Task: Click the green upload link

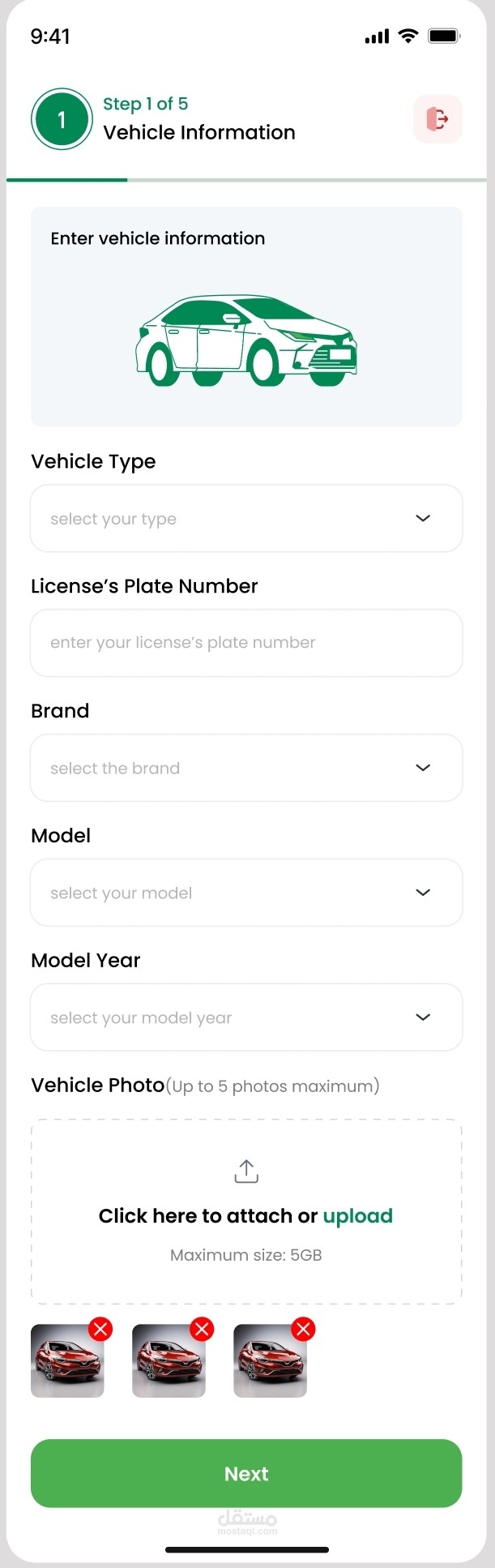Action: [357, 1216]
